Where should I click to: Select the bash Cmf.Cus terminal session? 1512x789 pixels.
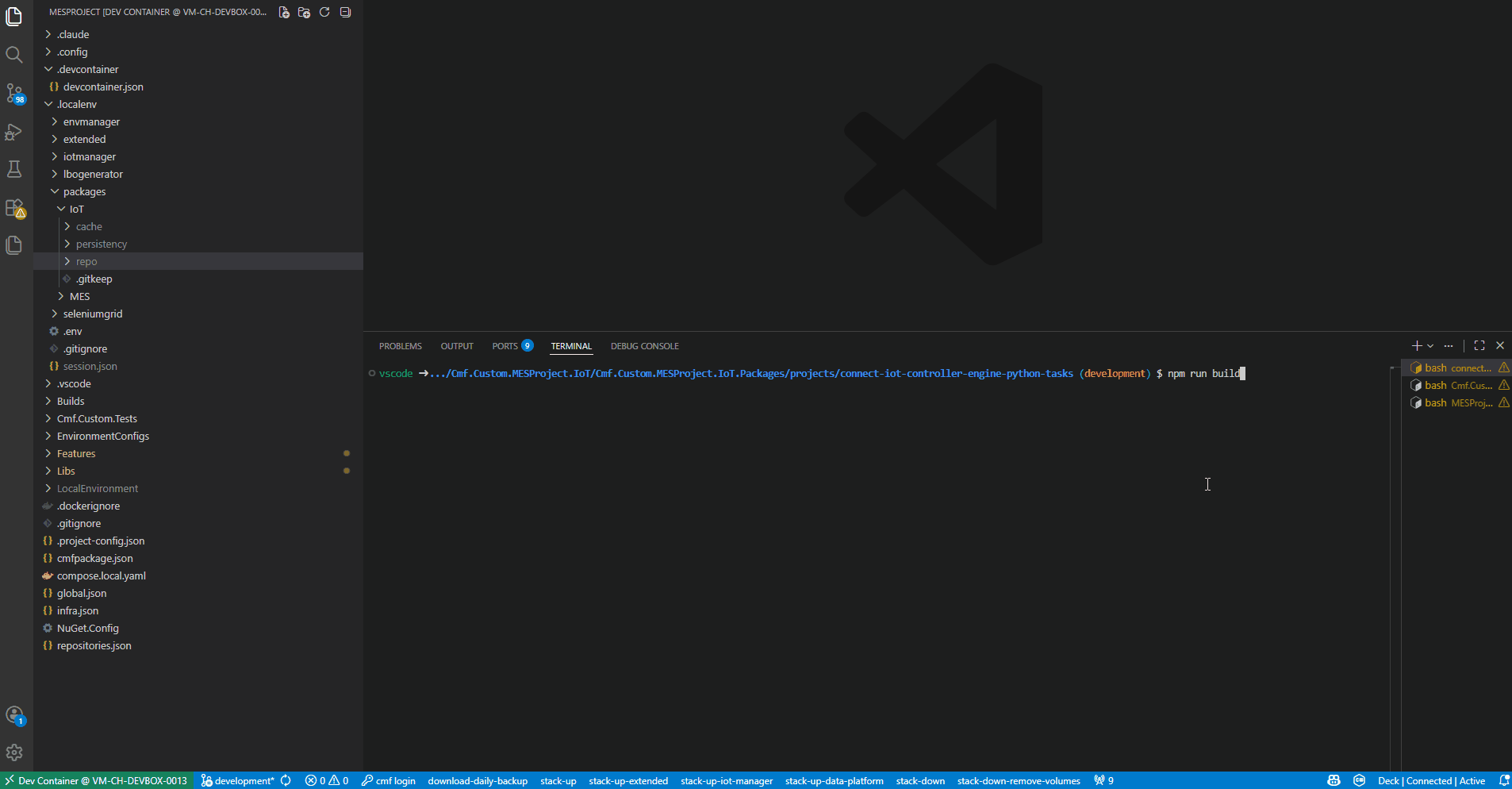point(1458,385)
